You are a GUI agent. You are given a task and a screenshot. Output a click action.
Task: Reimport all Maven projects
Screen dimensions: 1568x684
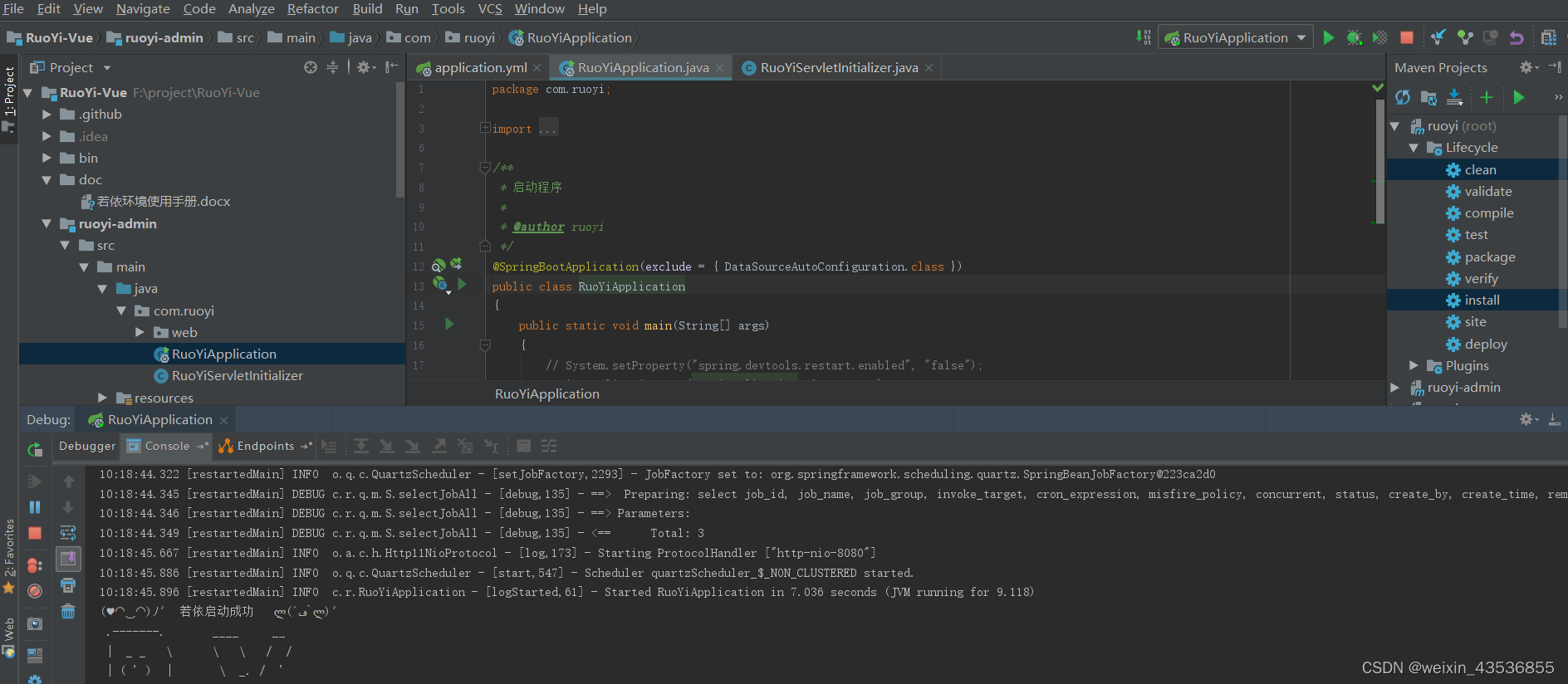(1403, 97)
